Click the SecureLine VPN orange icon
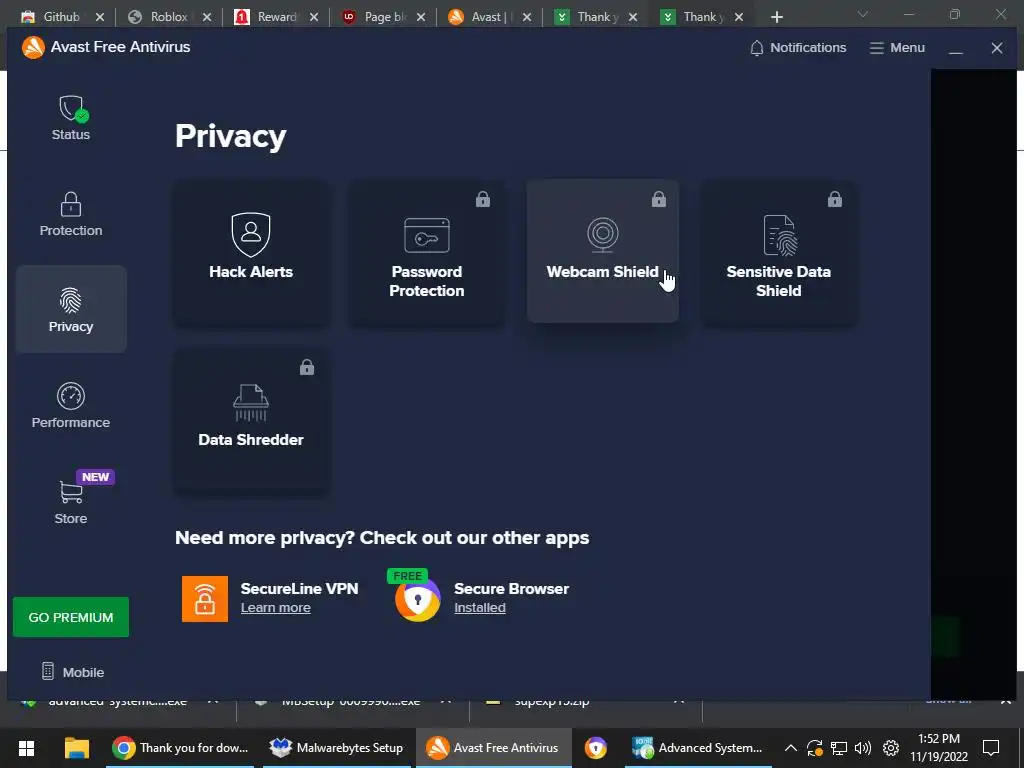The height and width of the screenshot is (768, 1024). tap(205, 599)
